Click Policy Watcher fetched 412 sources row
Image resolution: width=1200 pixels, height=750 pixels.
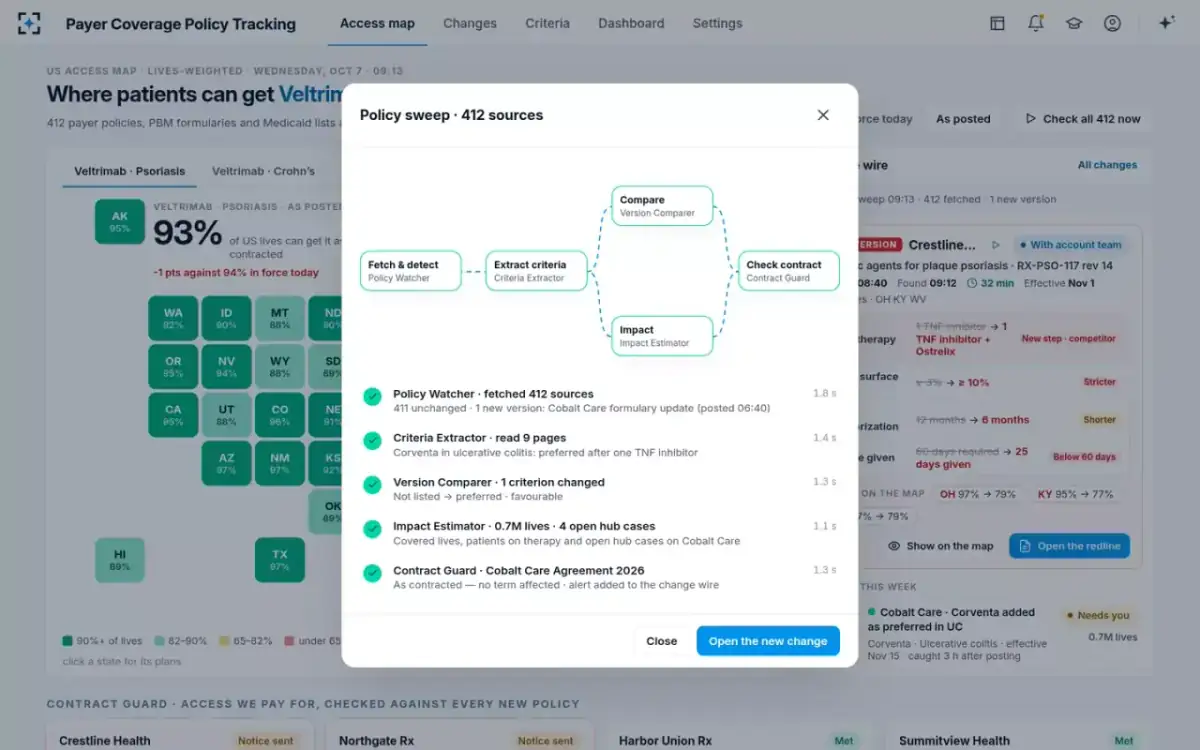point(600,400)
